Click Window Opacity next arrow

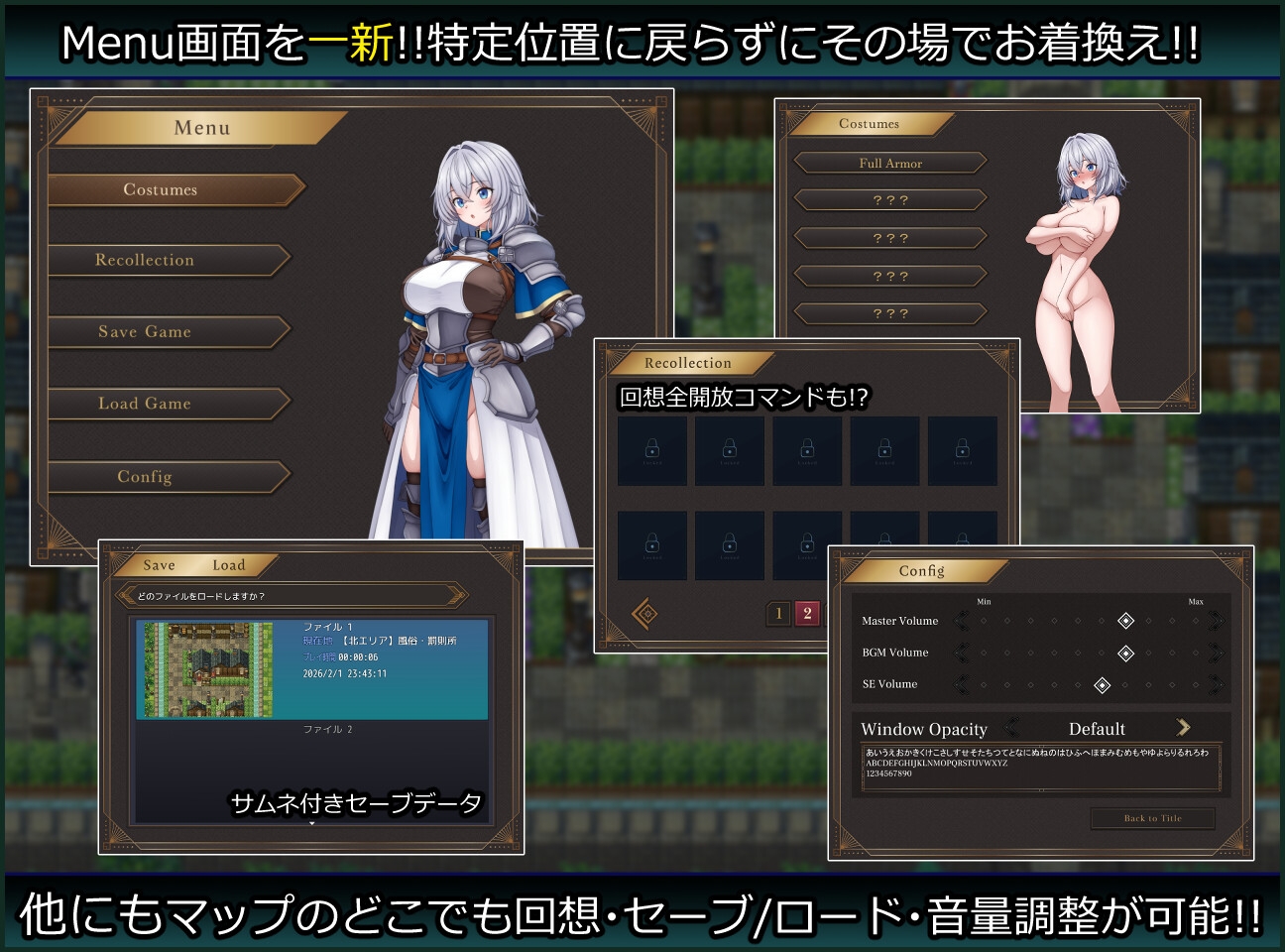pos(1183,727)
